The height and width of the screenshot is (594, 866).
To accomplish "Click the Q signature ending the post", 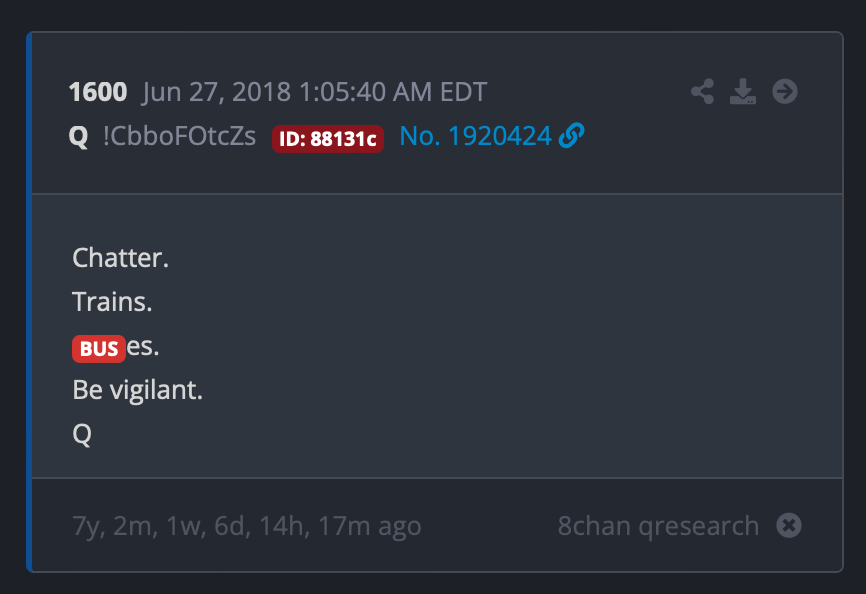I will 82,434.
